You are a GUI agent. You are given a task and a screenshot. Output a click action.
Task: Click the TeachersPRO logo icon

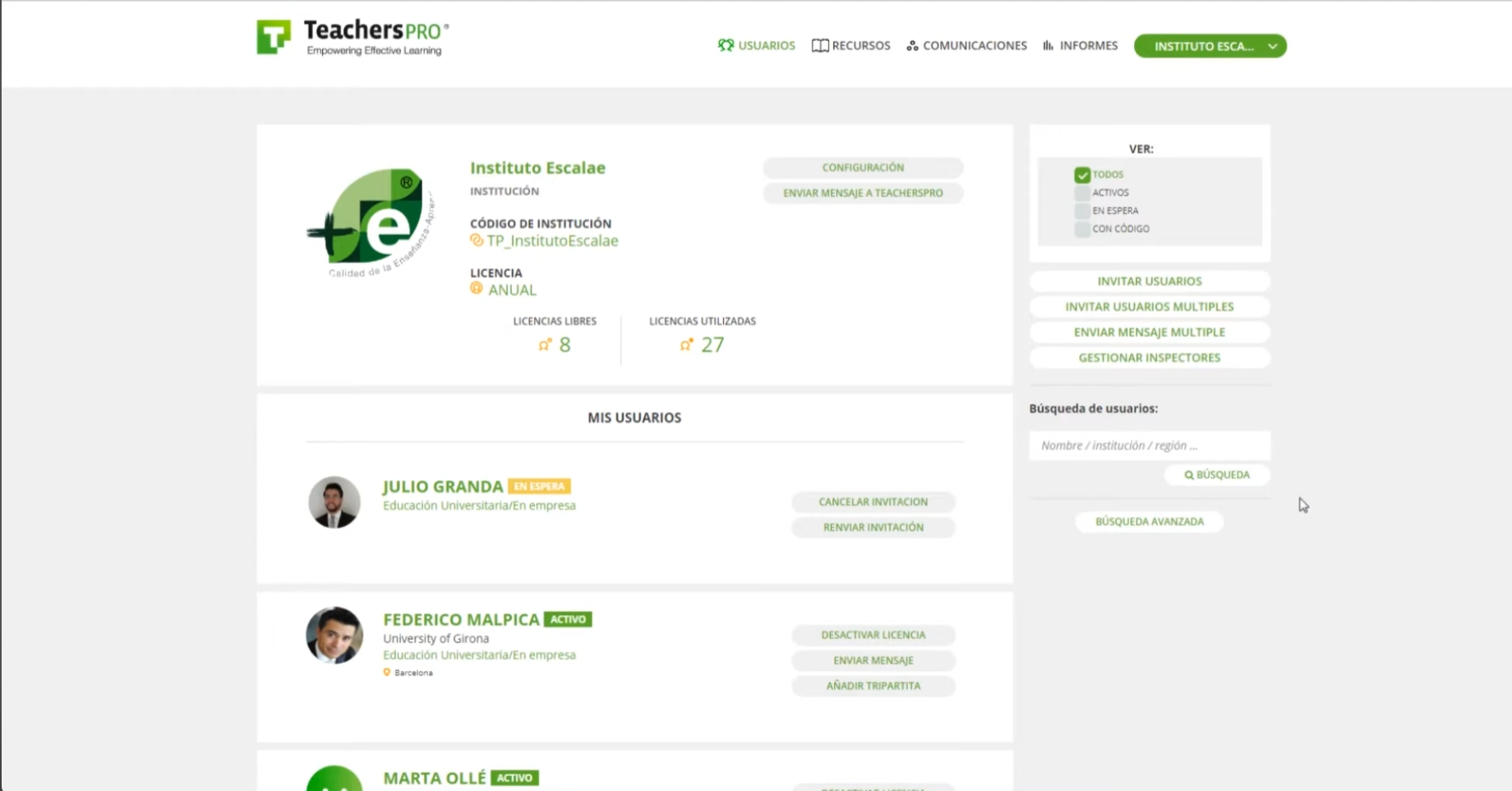point(274,37)
